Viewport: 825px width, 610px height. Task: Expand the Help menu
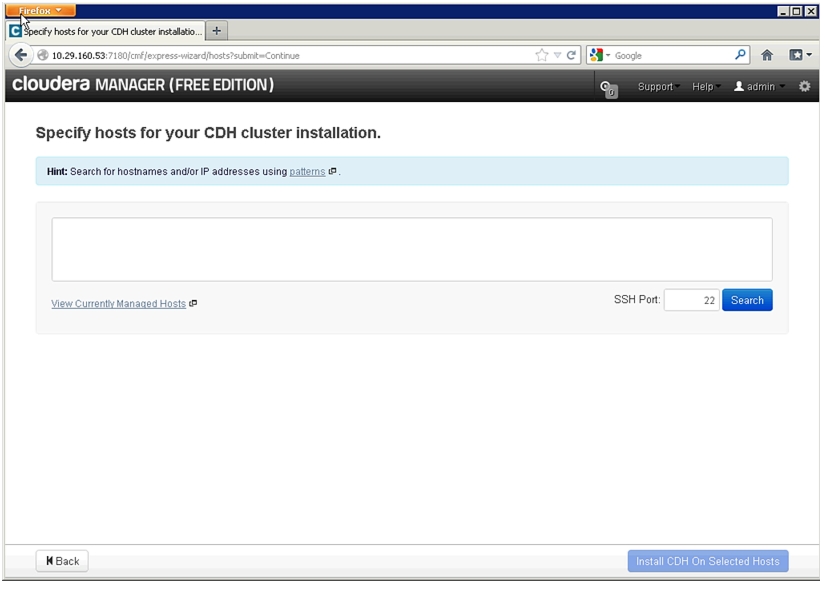pyautogui.click(x=706, y=87)
